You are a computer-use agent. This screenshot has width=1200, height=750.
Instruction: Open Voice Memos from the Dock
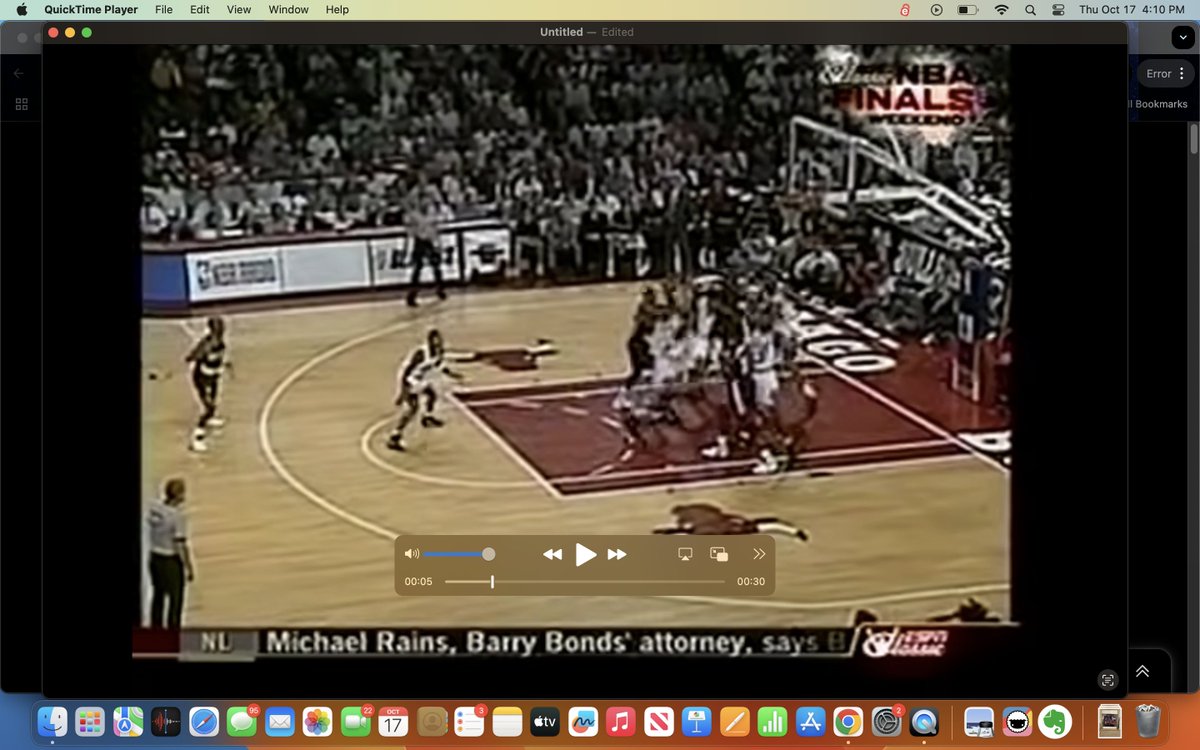pos(166,720)
